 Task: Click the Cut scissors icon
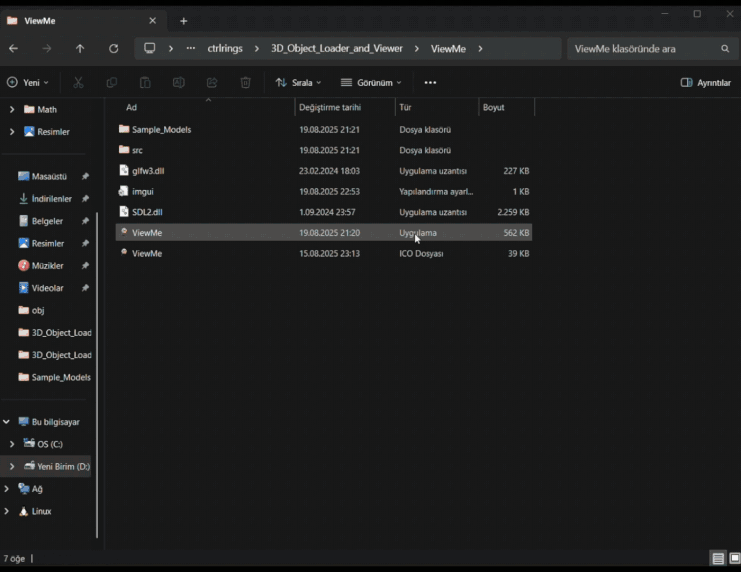78,83
